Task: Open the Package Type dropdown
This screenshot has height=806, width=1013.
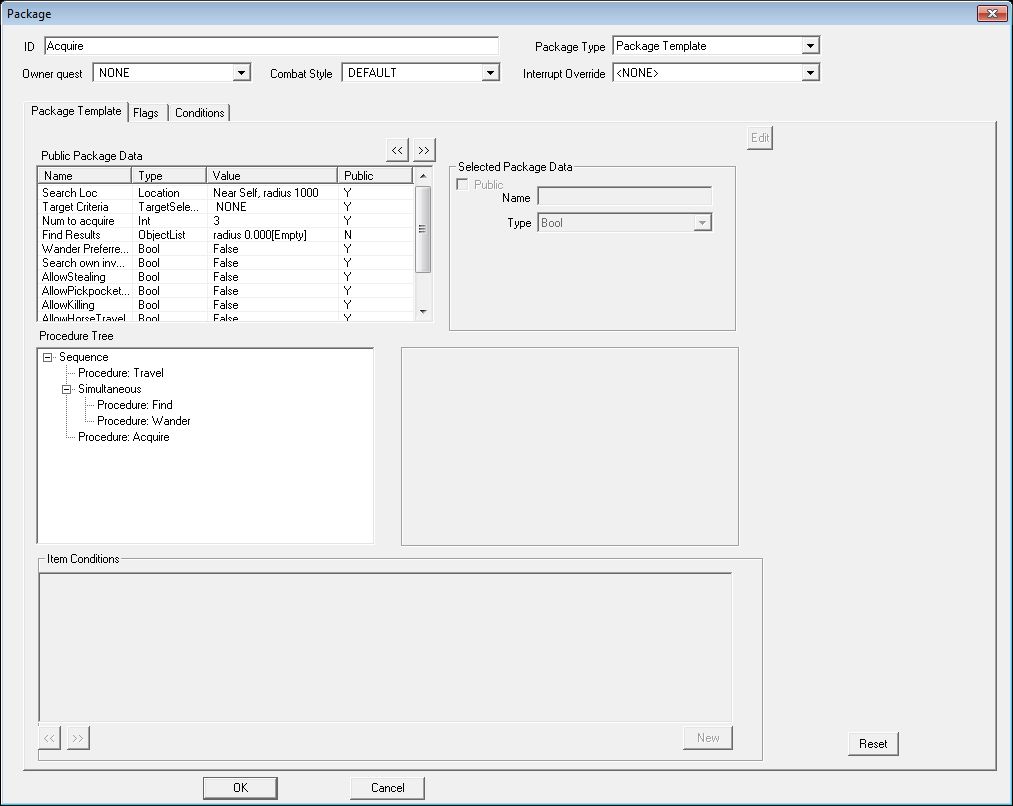Action: pyautogui.click(x=810, y=46)
